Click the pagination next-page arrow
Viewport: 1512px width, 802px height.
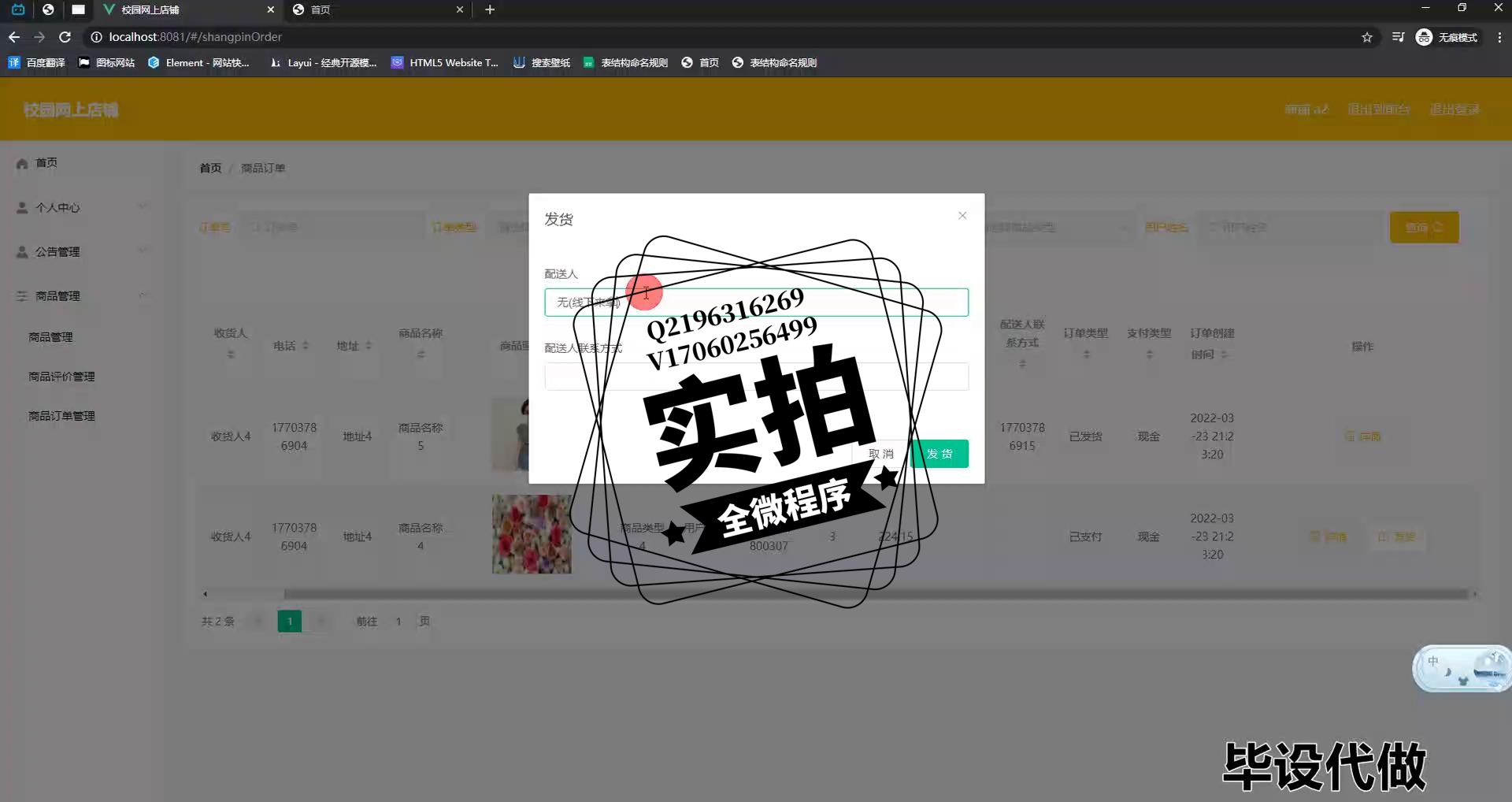pyautogui.click(x=321, y=621)
